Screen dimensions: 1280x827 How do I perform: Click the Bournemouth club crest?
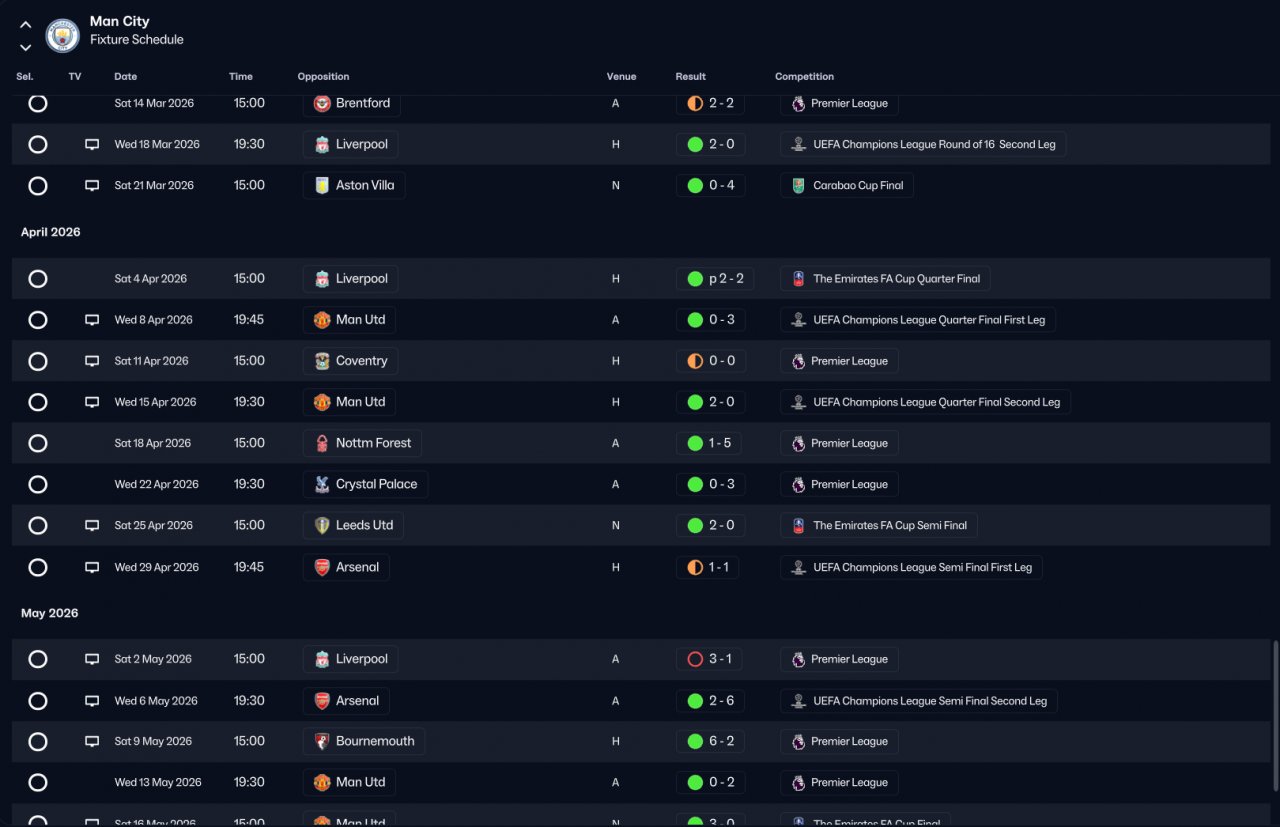click(322, 741)
